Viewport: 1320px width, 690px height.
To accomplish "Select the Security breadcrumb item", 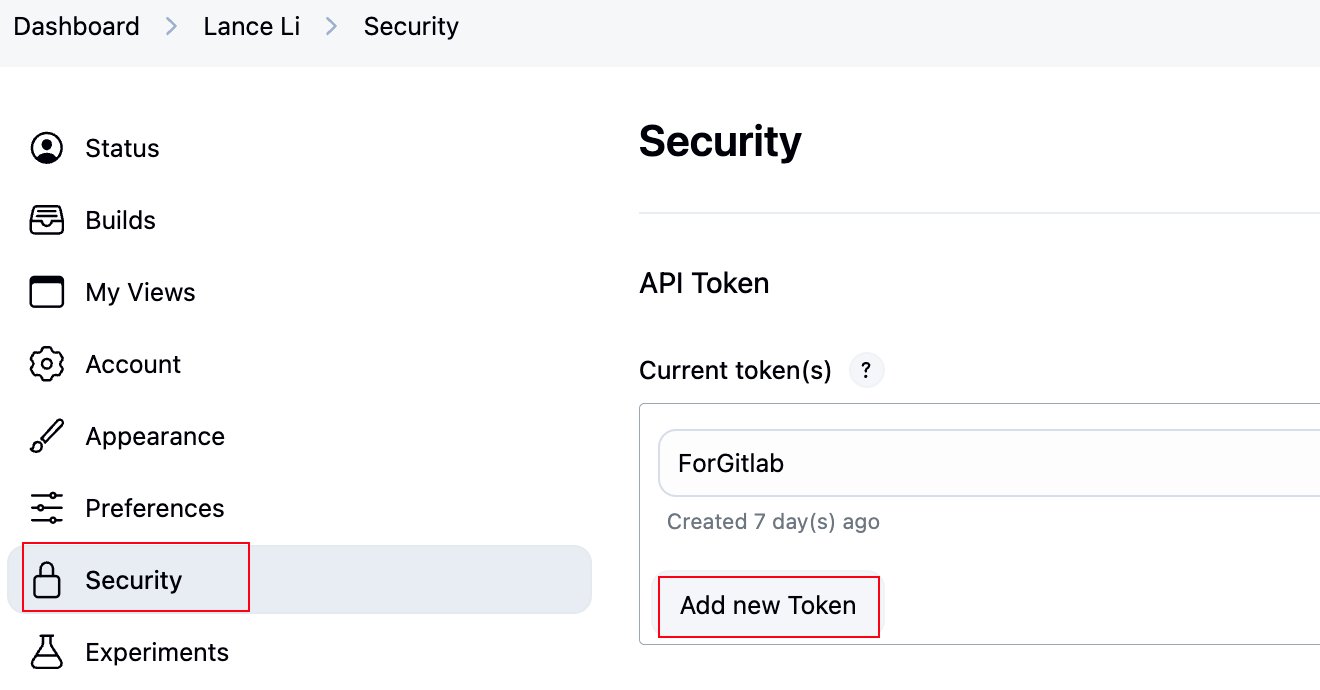I will point(411,26).
